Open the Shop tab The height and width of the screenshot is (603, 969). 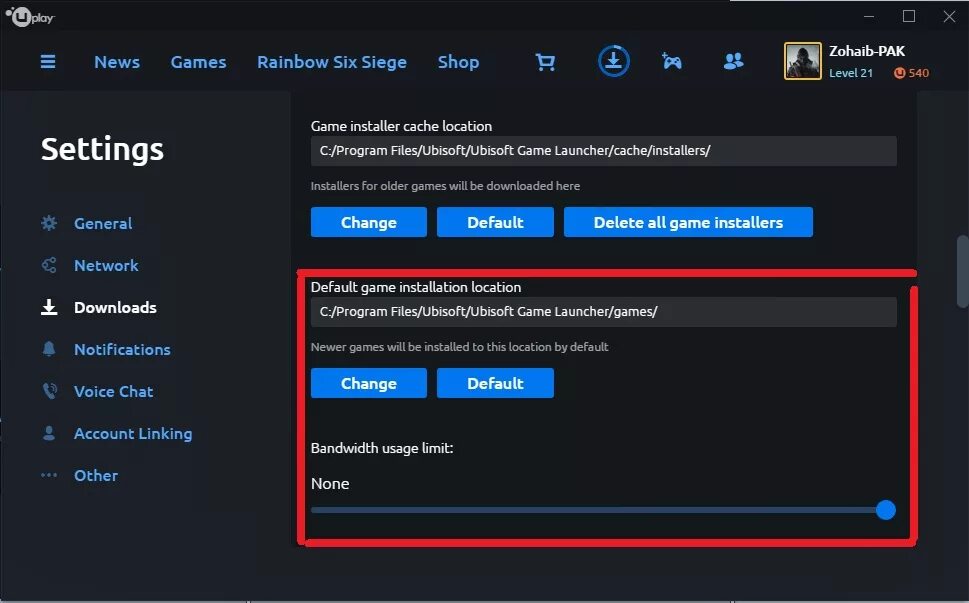click(x=459, y=62)
